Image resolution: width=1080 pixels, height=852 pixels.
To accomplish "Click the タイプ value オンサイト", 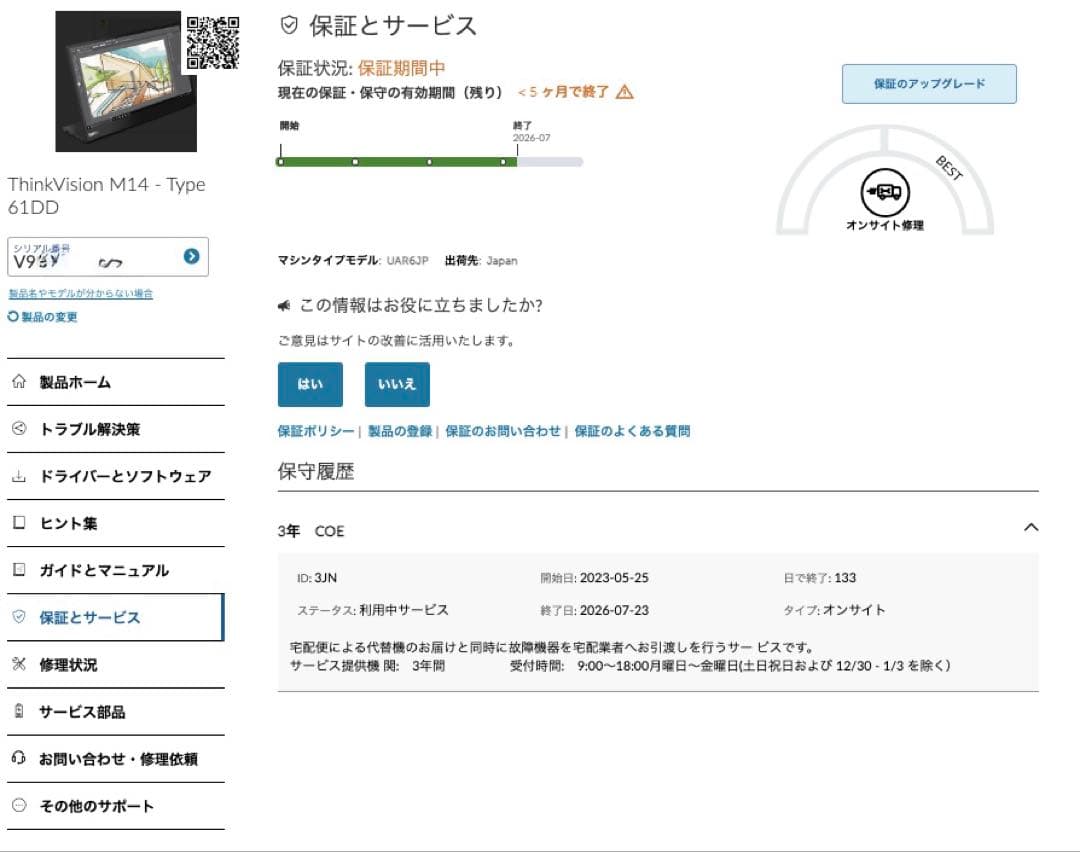I will coord(854,610).
